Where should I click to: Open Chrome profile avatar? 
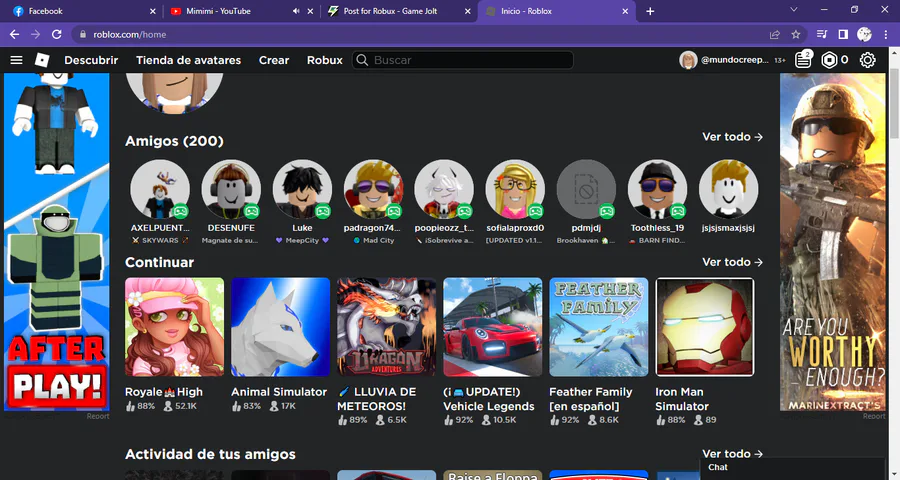point(864,34)
